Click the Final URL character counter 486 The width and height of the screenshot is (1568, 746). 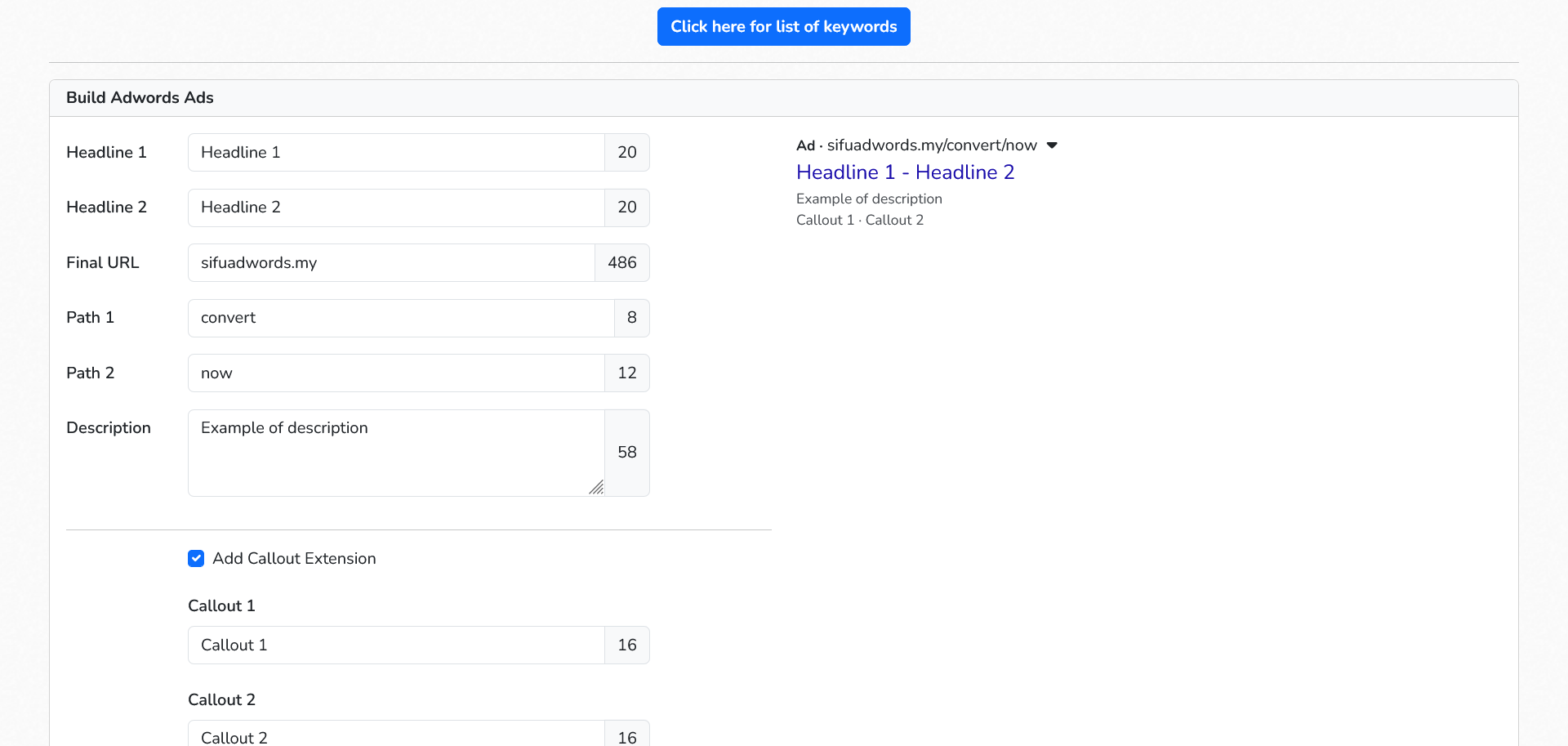click(x=621, y=263)
